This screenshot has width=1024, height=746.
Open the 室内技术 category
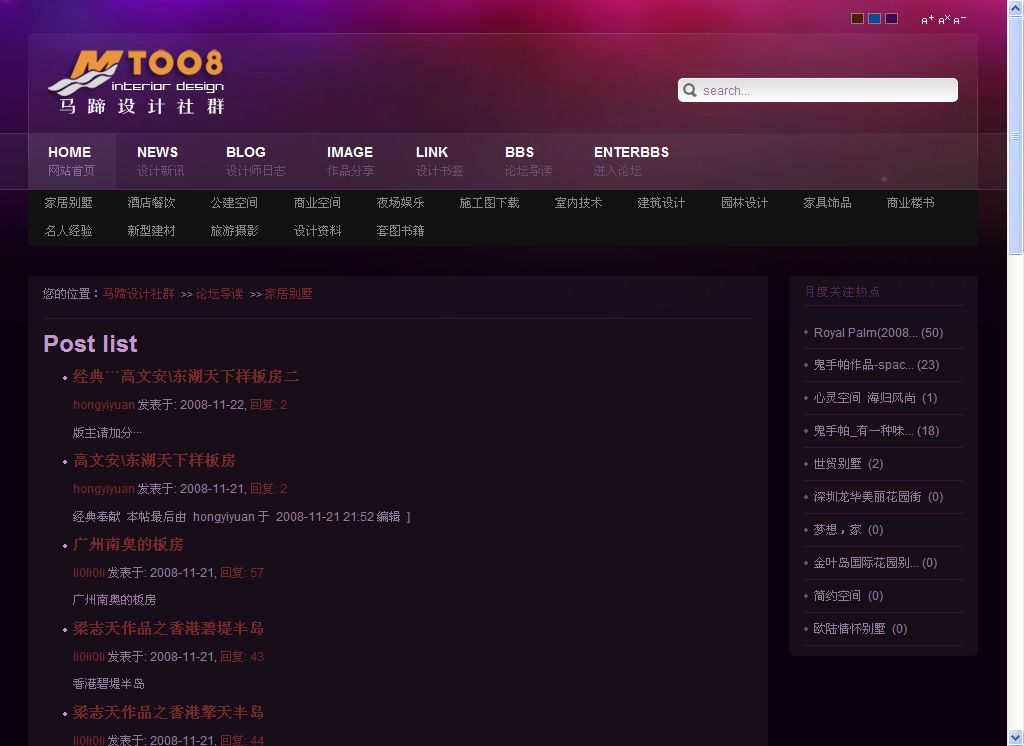click(x=579, y=203)
